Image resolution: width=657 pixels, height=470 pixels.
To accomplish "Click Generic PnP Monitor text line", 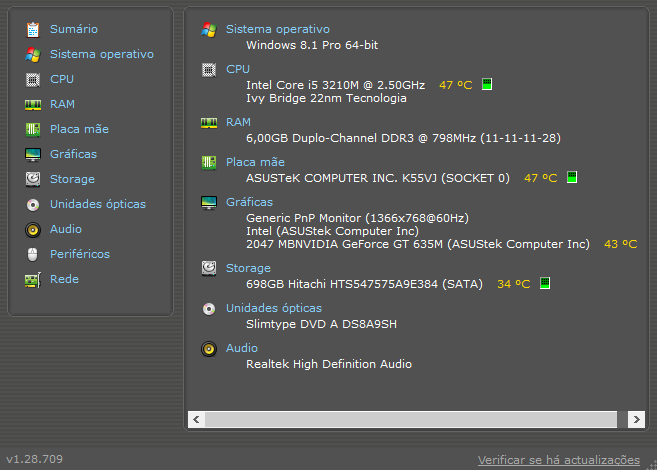I will point(357,218).
